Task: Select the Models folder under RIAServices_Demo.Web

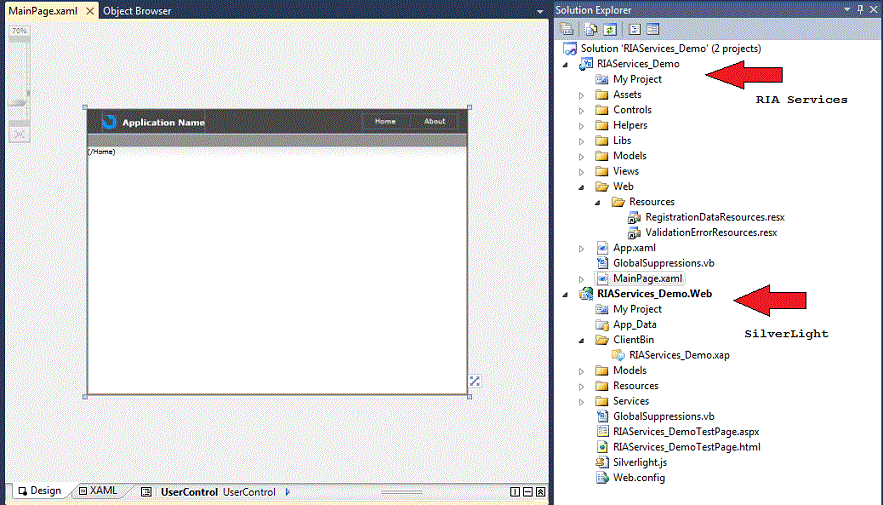Action: tap(630, 370)
